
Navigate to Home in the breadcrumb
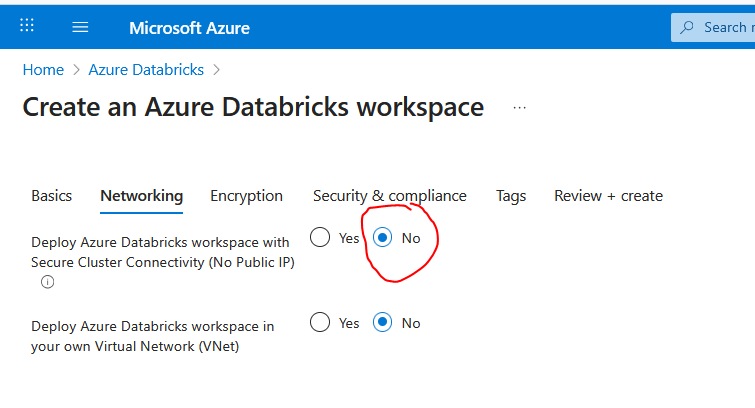(x=43, y=70)
